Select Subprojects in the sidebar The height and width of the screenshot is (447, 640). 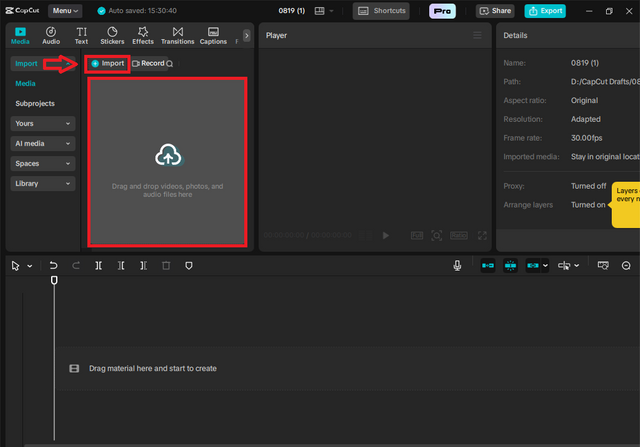pos(35,104)
